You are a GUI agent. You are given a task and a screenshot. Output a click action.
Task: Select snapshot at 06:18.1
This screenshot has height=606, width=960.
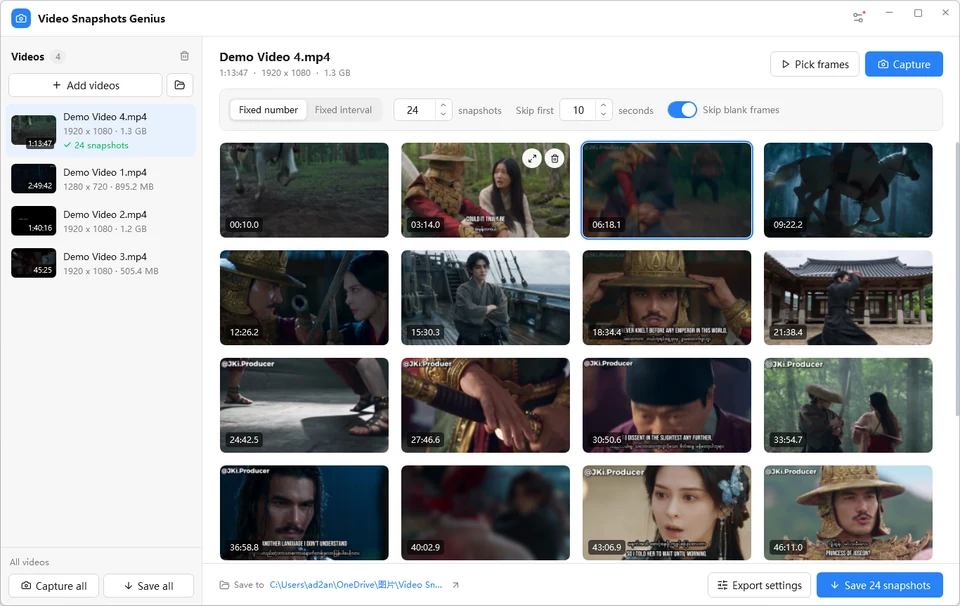(x=667, y=190)
